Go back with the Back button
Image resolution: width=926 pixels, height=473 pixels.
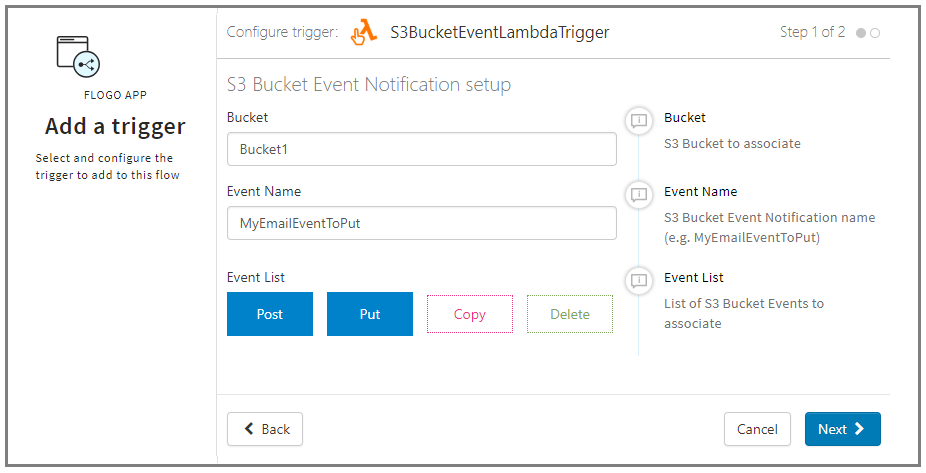coord(265,429)
